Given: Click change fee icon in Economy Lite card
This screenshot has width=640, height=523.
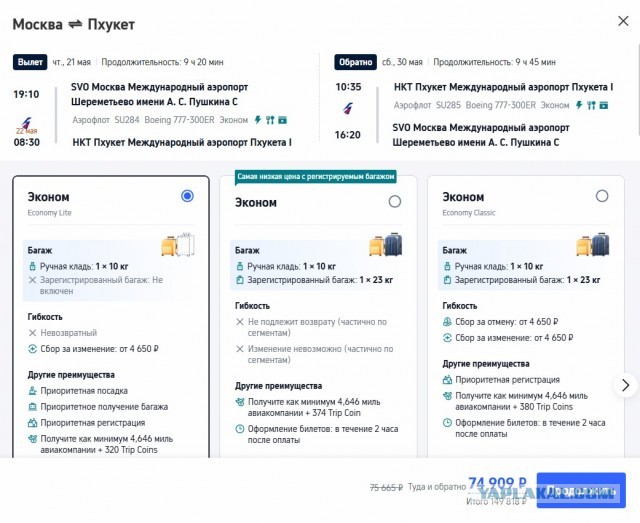Looking at the screenshot, I should [x=33, y=349].
